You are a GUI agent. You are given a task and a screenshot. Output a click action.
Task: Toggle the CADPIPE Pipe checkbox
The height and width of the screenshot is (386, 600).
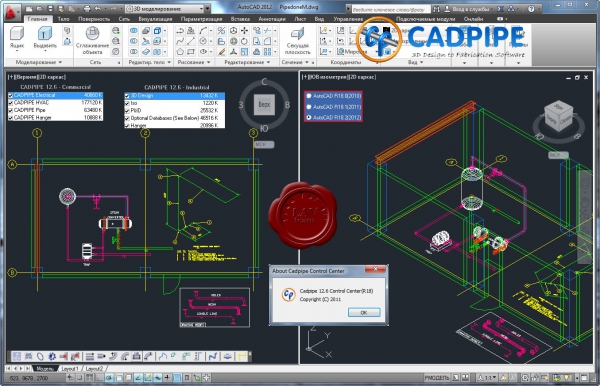(x=11, y=110)
